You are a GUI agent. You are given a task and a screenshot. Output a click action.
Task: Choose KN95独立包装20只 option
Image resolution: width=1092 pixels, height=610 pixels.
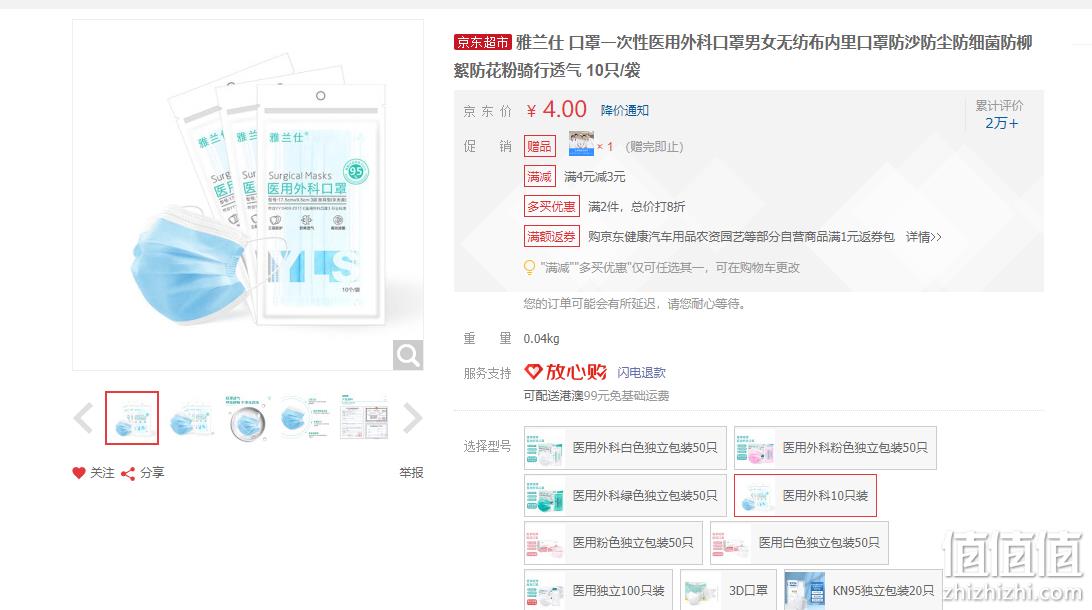coord(863,591)
